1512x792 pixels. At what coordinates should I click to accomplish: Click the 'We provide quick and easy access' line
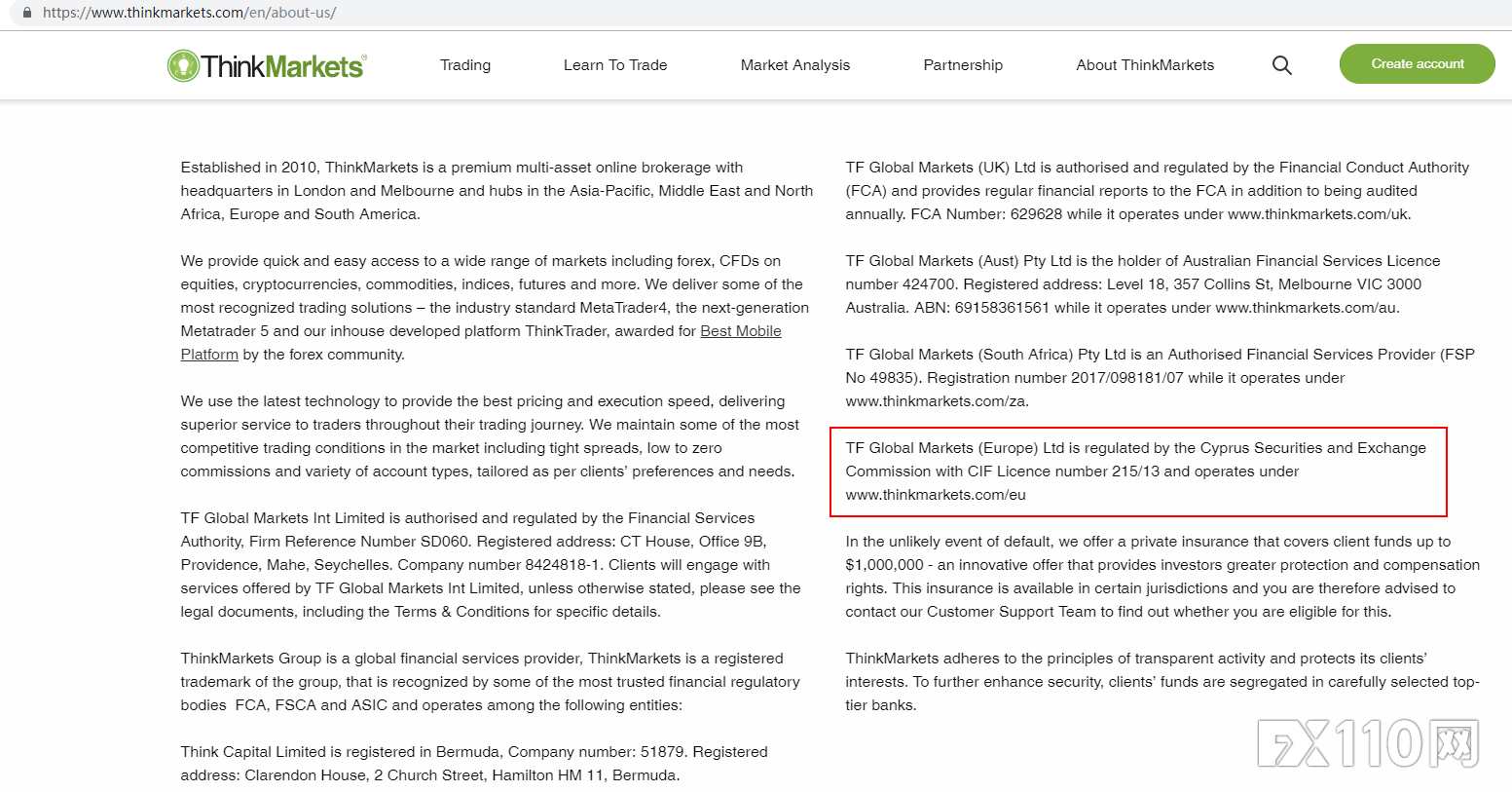pos(481,261)
